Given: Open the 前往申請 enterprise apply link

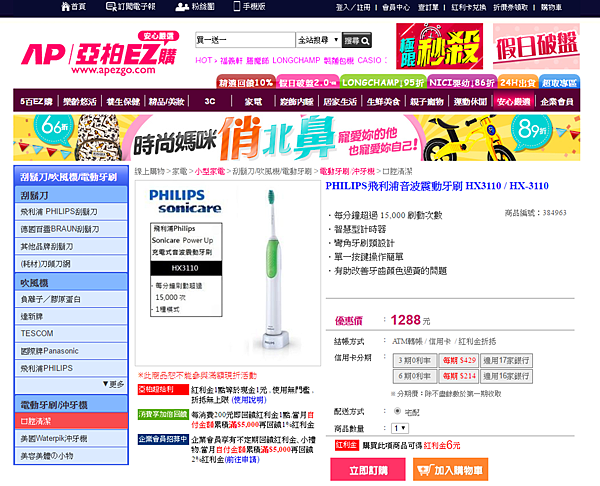Looking at the screenshot, I should click(x=242, y=459).
